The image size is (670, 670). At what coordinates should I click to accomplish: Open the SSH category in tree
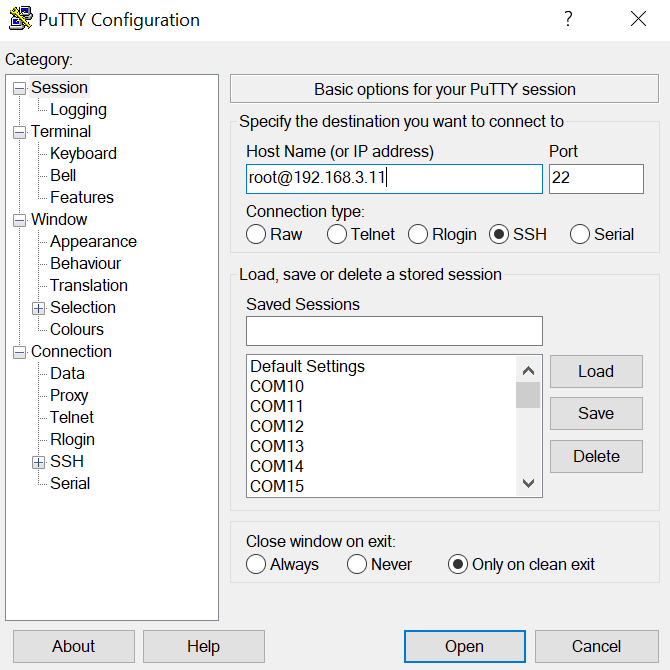tap(67, 461)
